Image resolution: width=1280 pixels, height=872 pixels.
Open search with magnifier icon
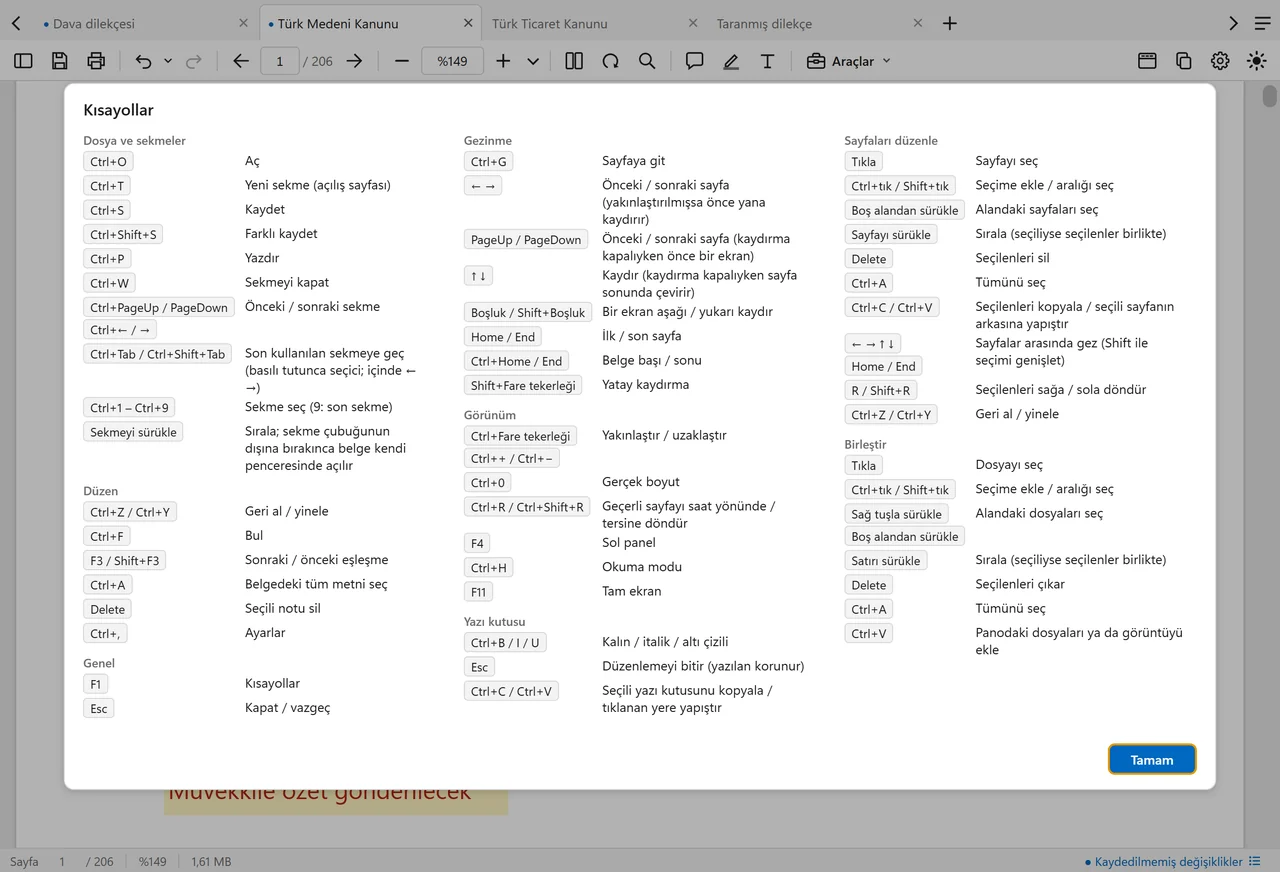pyautogui.click(x=647, y=61)
